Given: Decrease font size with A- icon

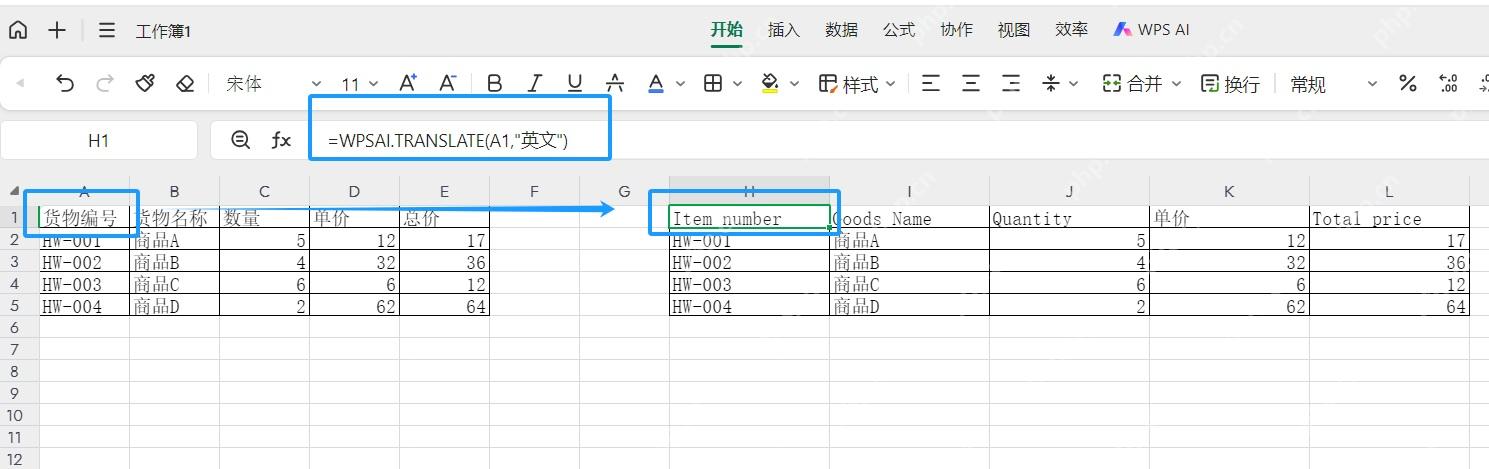Looking at the screenshot, I should click(x=448, y=83).
